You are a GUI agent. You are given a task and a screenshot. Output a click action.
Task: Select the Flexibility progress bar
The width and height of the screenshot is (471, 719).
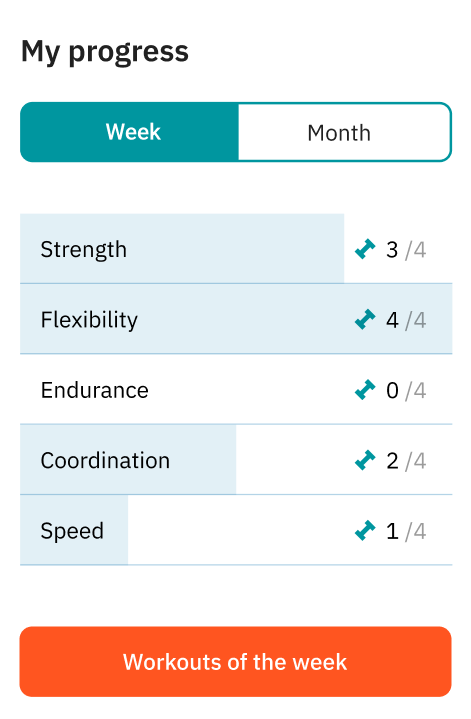(x=236, y=319)
